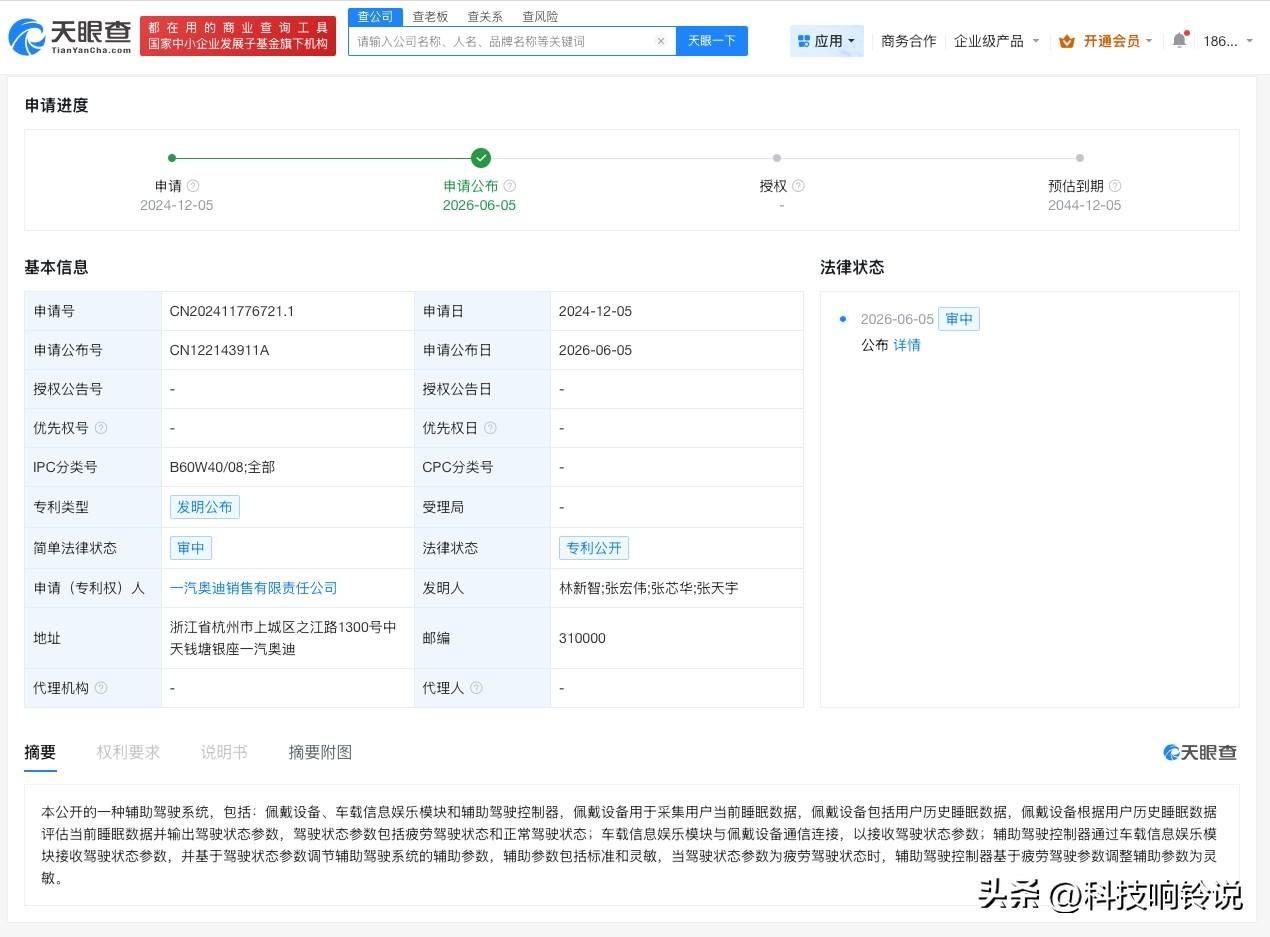Click the 天眼一下 search button
The image size is (1270, 937).
point(712,41)
